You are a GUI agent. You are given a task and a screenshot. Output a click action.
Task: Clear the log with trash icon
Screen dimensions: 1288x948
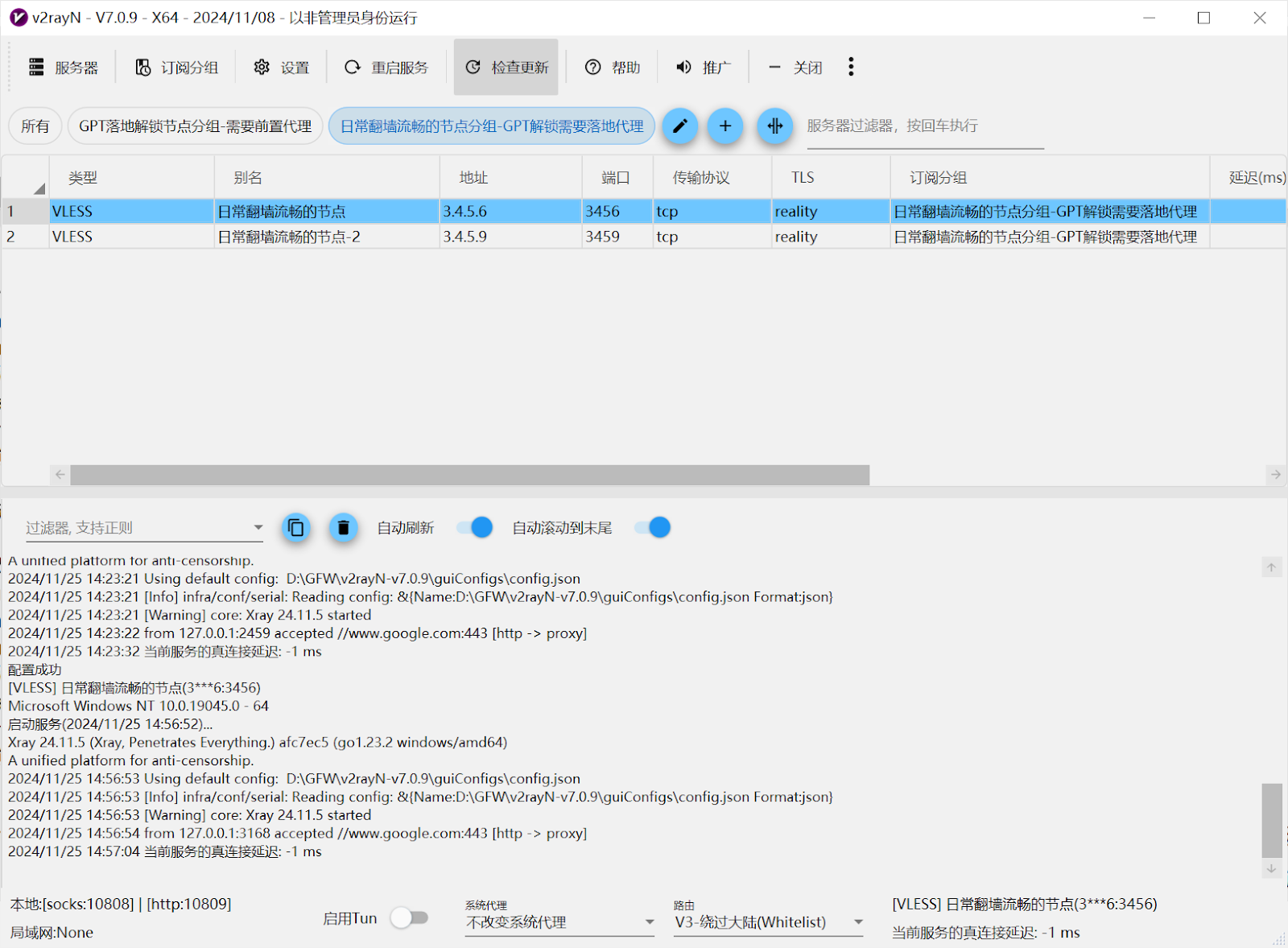coord(343,528)
